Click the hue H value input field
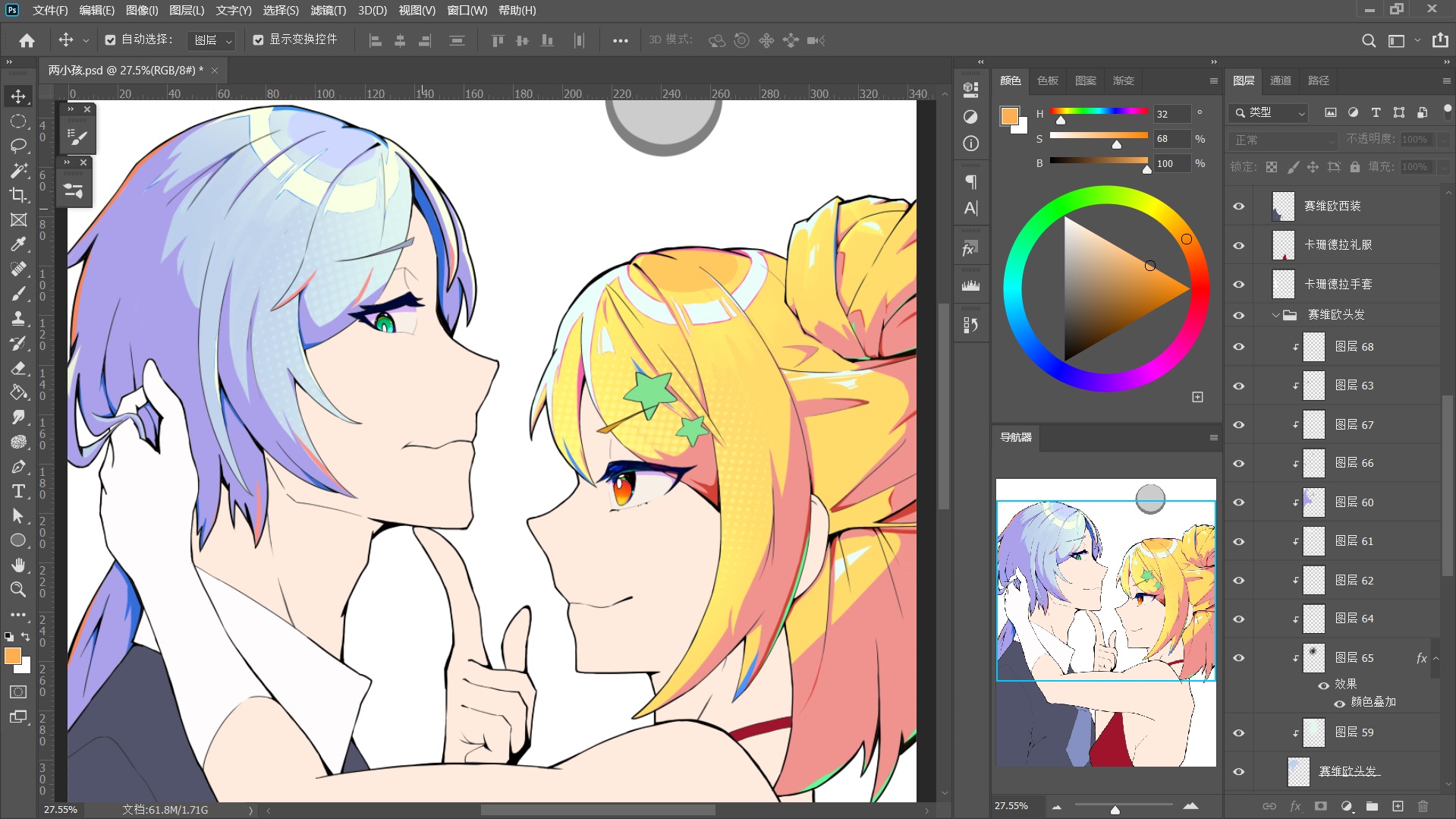 click(1171, 114)
